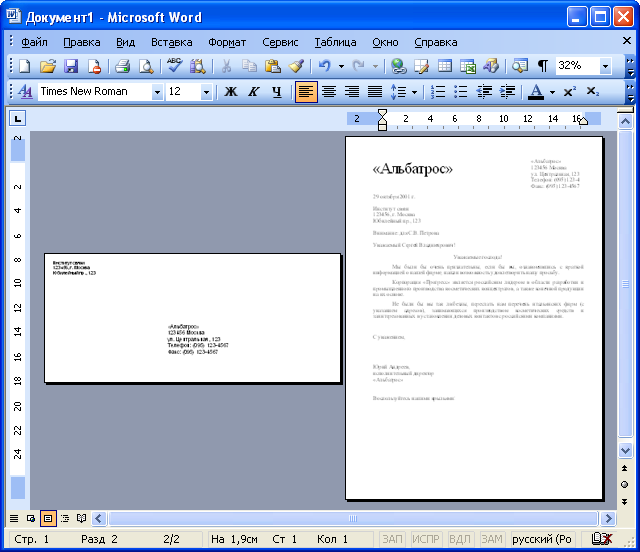
Task: Toggle the paragraph marks ¶ button
Action: pos(542,66)
